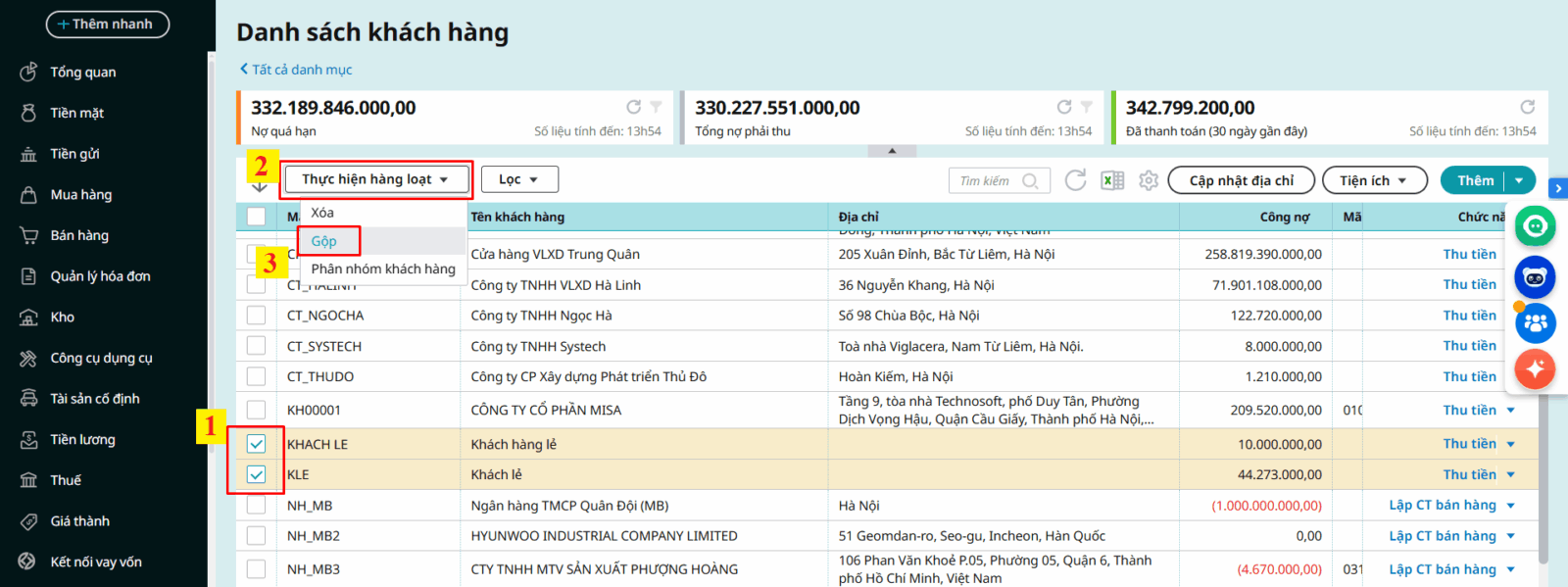Collapse the summary cards panel arrow
The image size is (1568, 587).
(892, 151)
